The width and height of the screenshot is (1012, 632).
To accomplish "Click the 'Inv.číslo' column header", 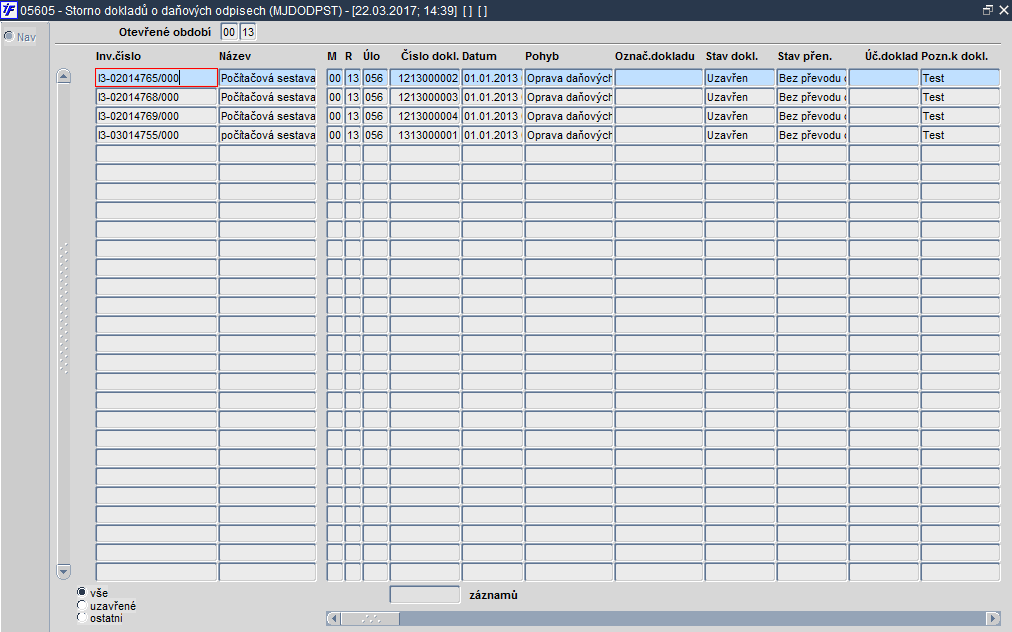I will pyautogui.click(x=118, y=56).
